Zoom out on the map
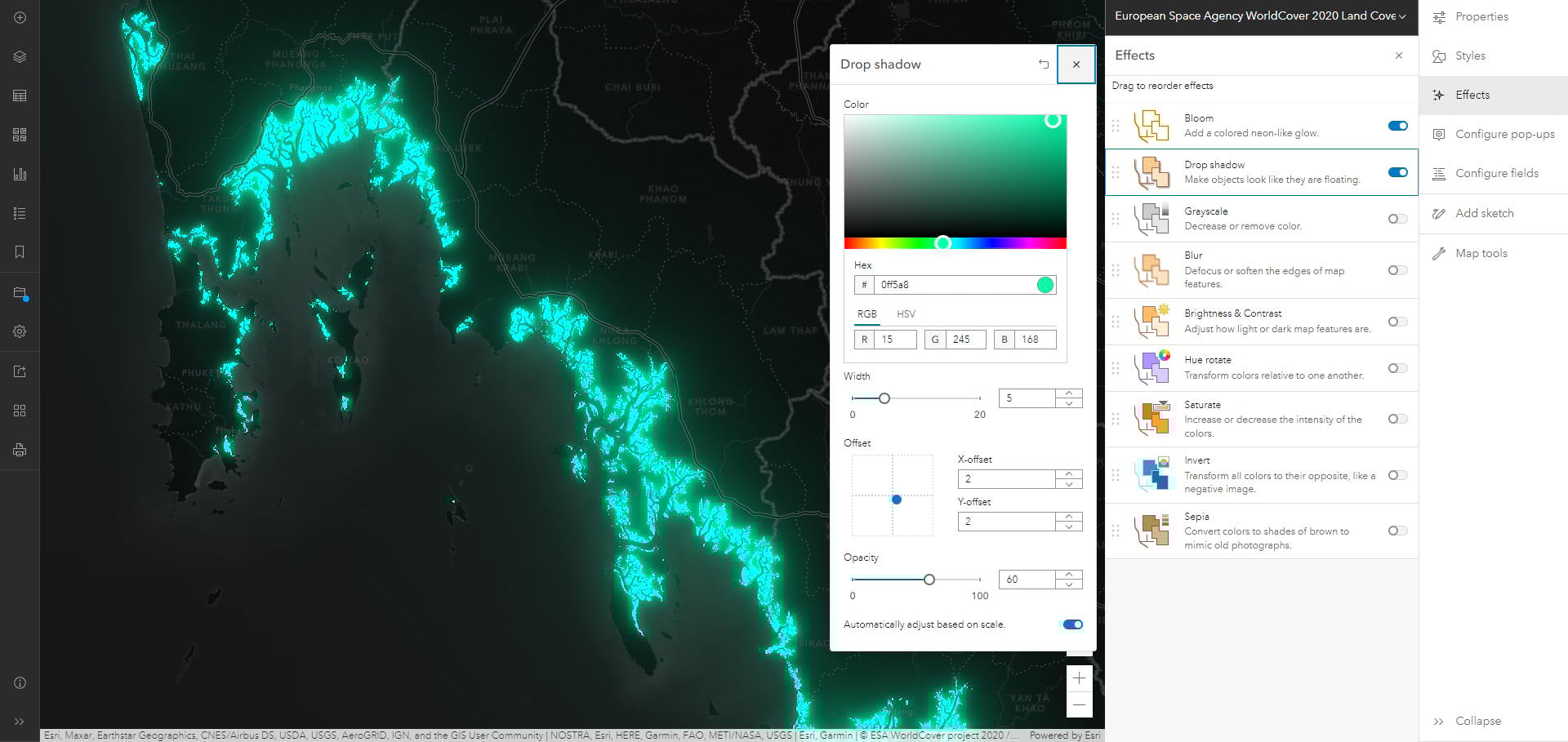The width and height of the screenshot is (1568, 742). click(x=1079, y=704)
